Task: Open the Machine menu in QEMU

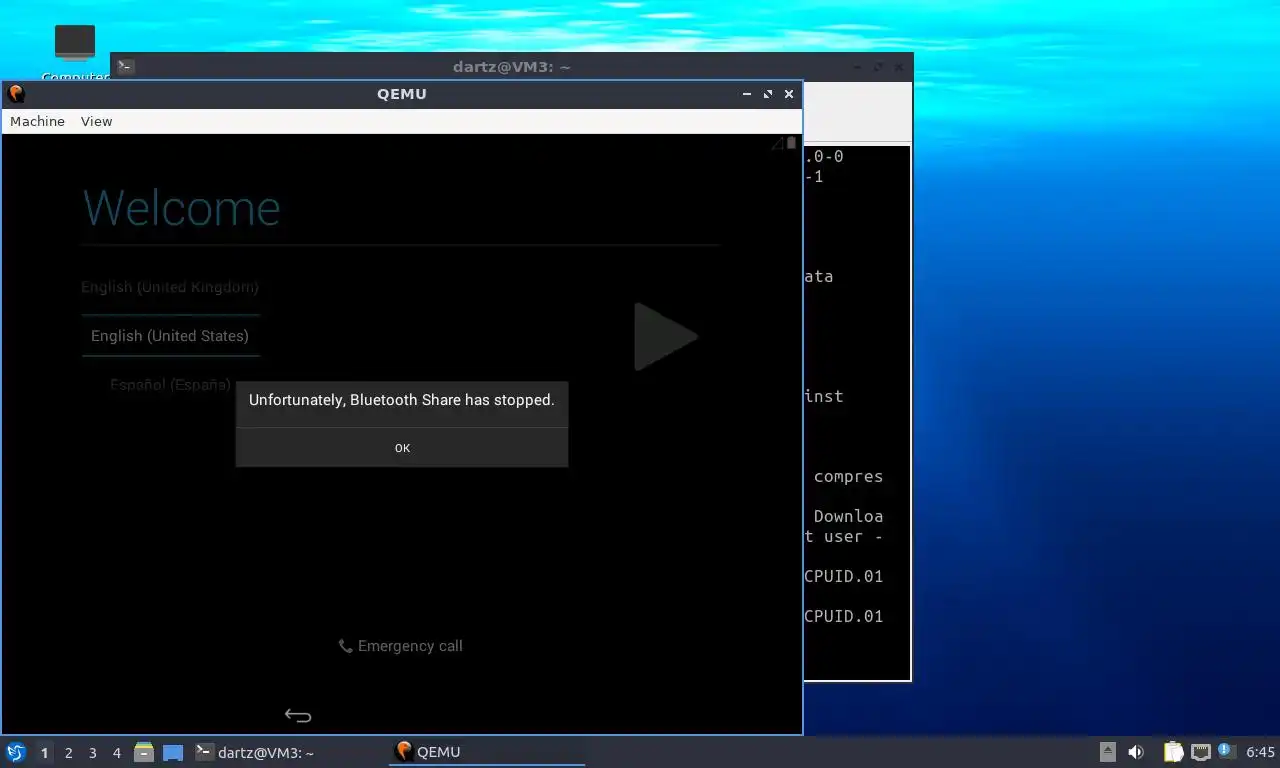Action: click(37, 121)
